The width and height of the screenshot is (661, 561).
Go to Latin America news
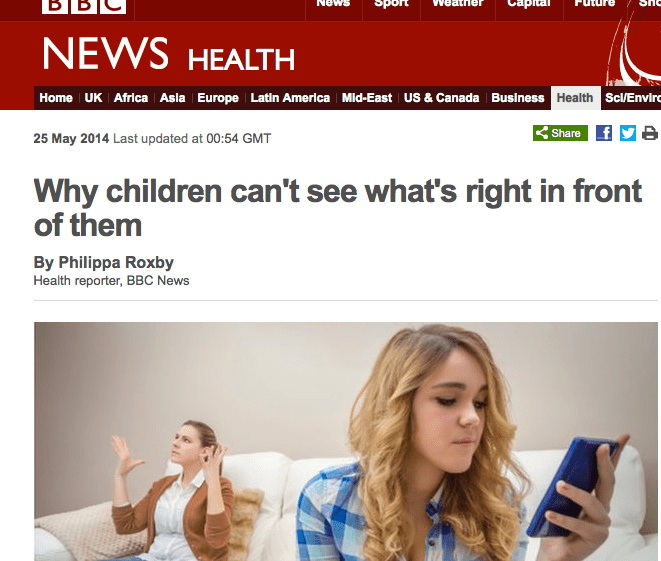click(x=290, y=98)
